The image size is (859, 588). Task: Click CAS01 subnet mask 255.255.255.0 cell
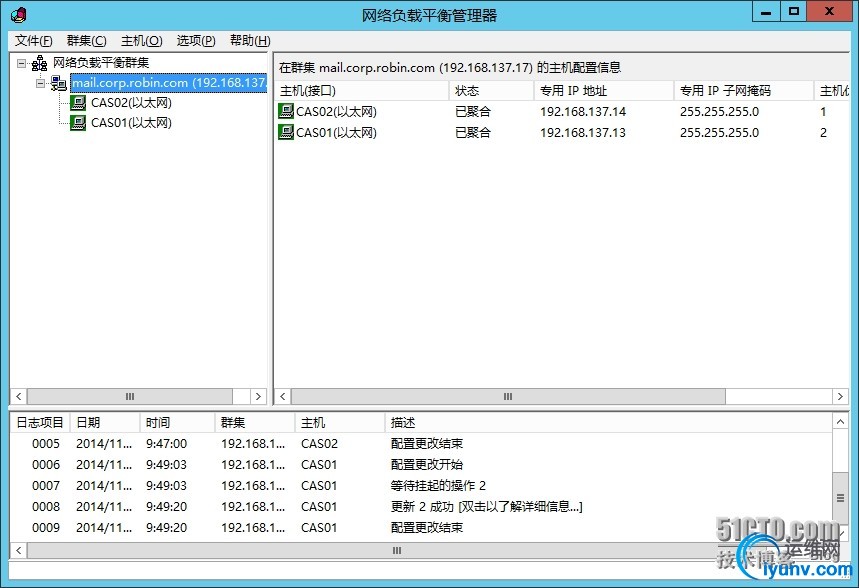(x=719, y=133)
